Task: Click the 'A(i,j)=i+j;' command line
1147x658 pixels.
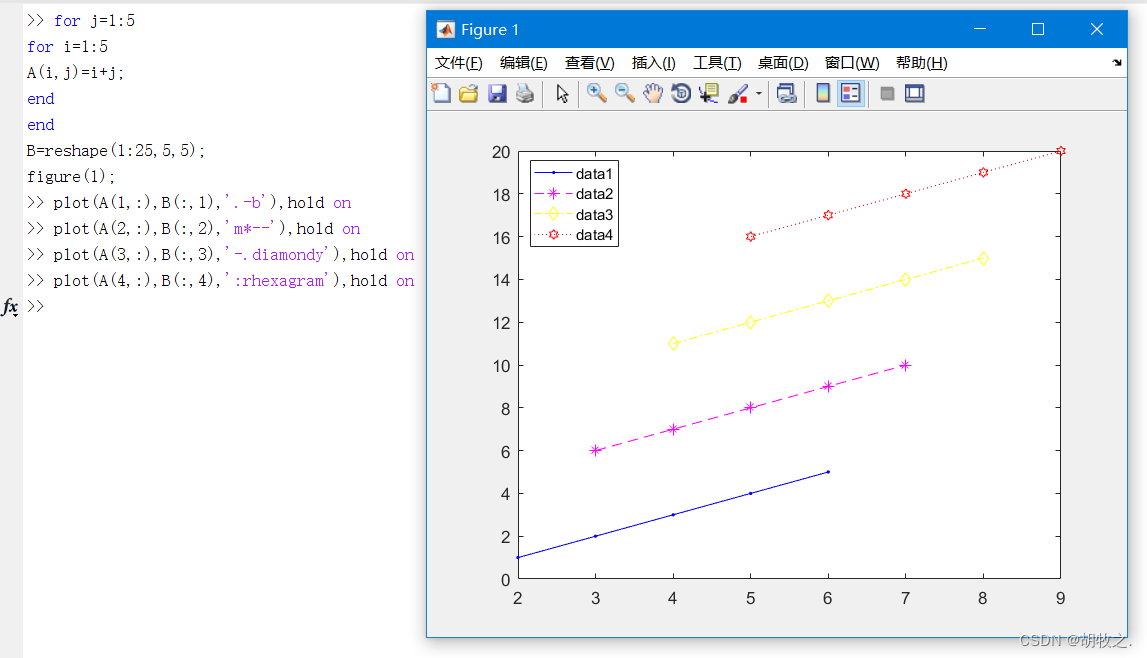Action: point(75,72)
